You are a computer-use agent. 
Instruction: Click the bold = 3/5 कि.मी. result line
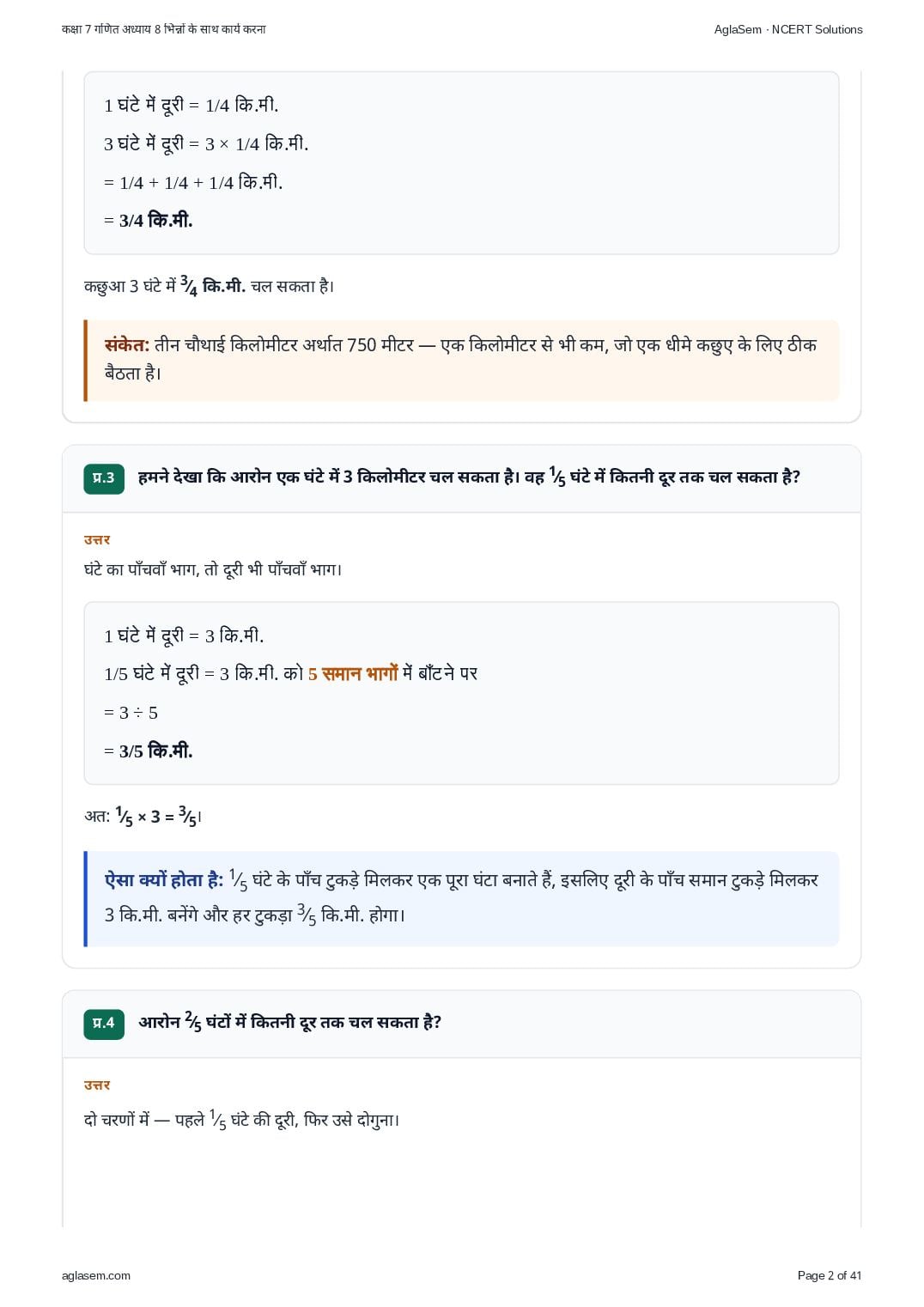click(x=148, y=751)
